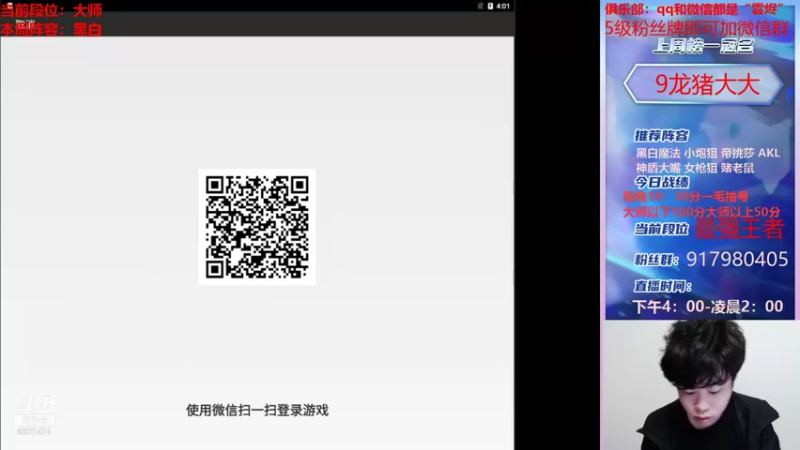Click the 直播时间 label
Image resolution: width=800 pixels, height=450 pixels.
coord(663,286)
